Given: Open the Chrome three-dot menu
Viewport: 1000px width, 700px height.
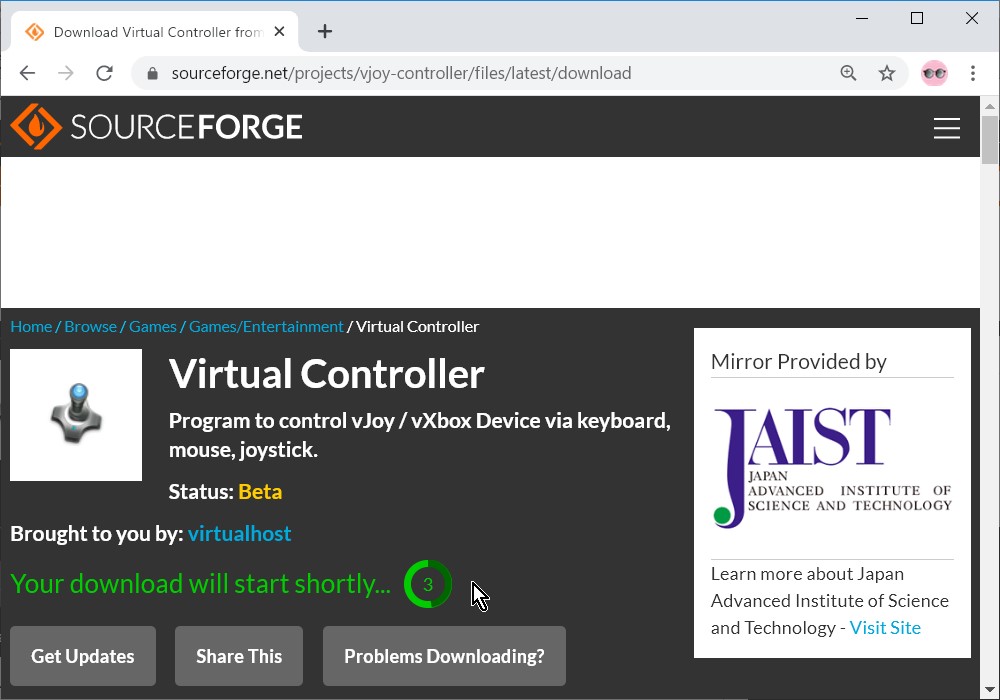Looking at the screenshot, I should pos(972,73).
